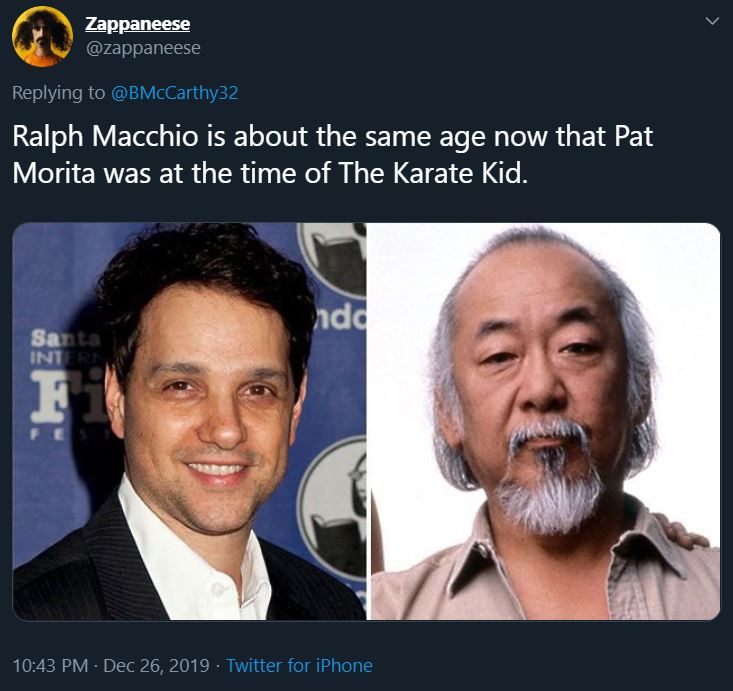
Task: Open the Zappaneese profile avatar
Action: pos(42,37)
